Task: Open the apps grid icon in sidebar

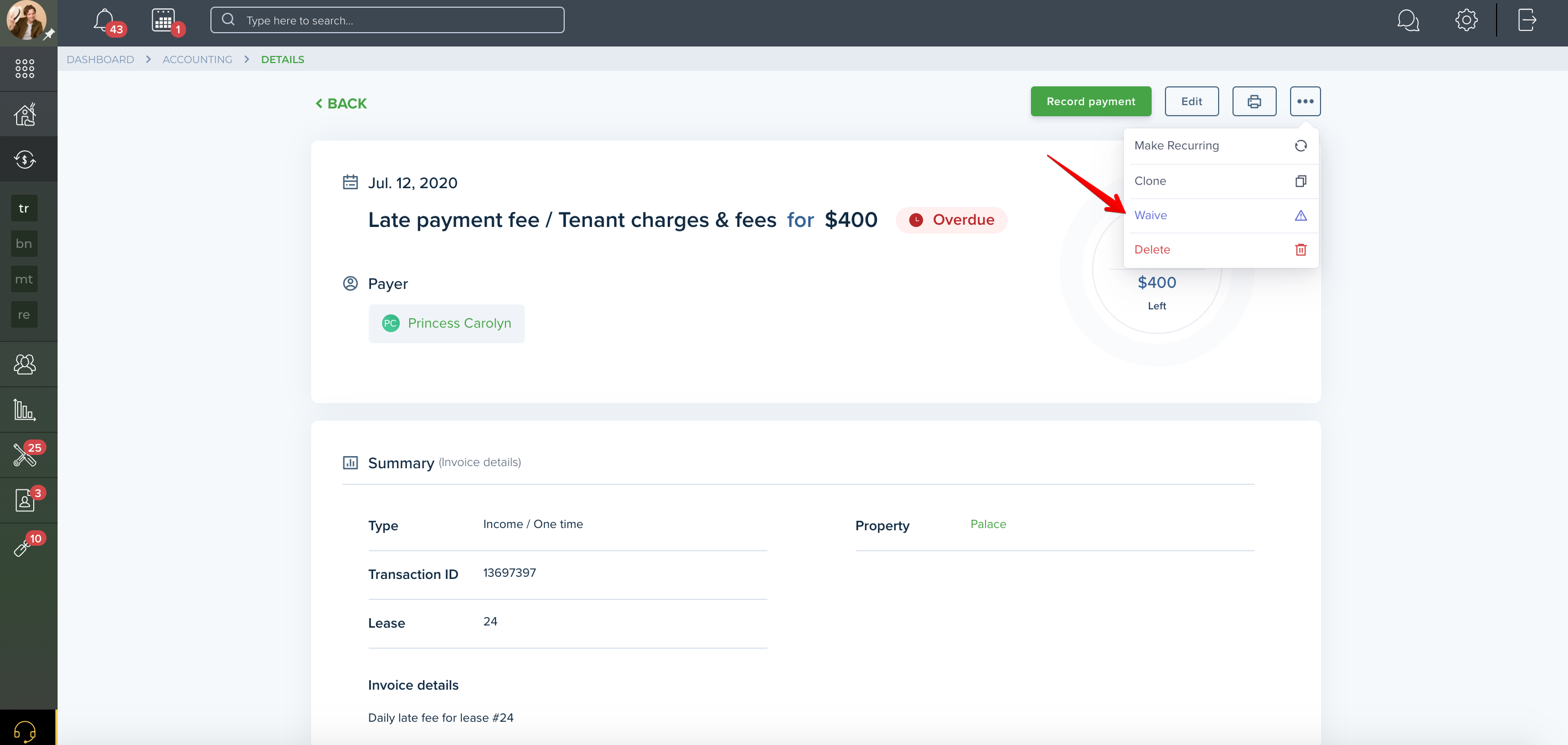Action: (25, 68)
